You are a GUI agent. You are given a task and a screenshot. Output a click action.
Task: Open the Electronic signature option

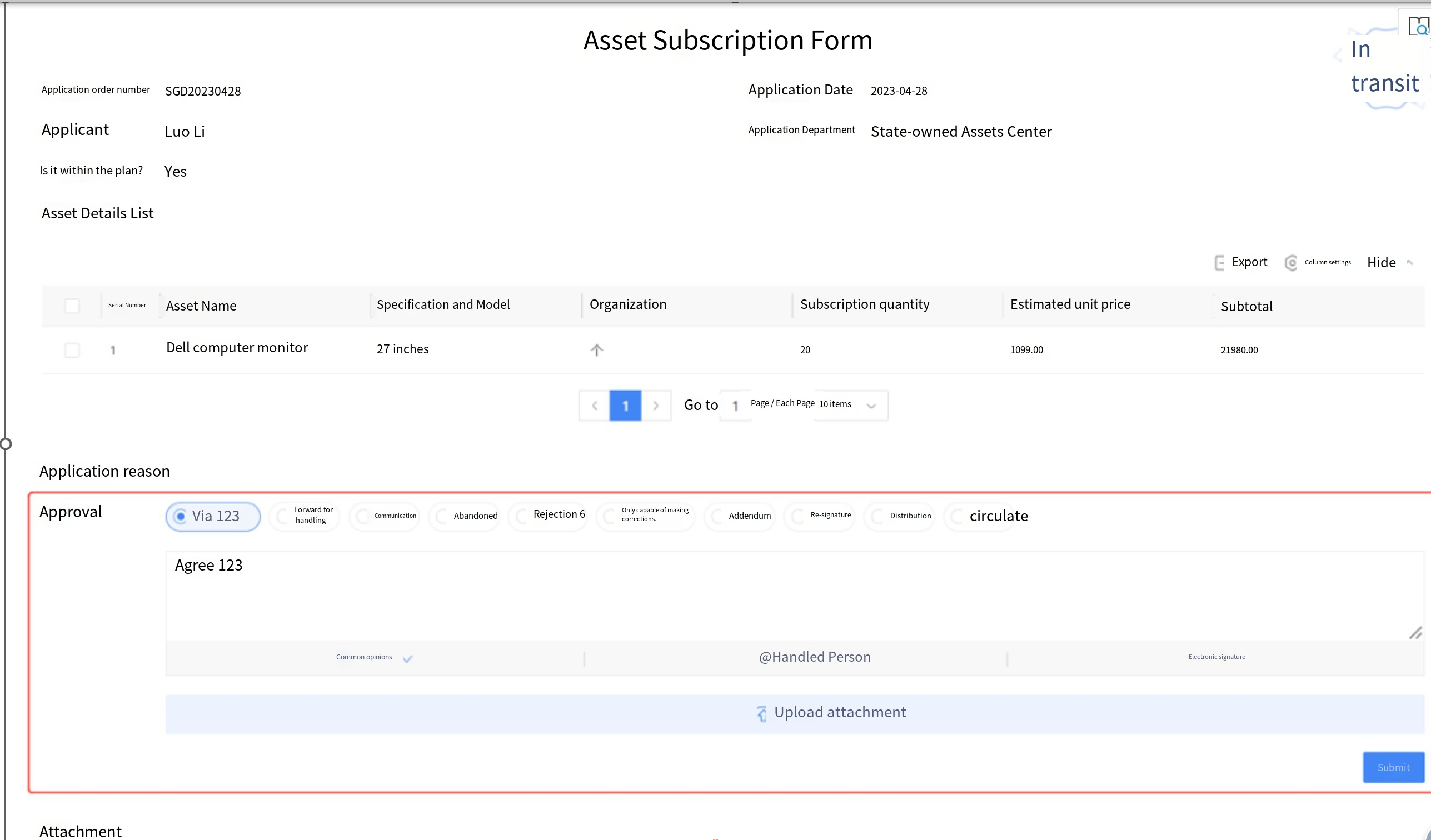tap(1216, 657)
